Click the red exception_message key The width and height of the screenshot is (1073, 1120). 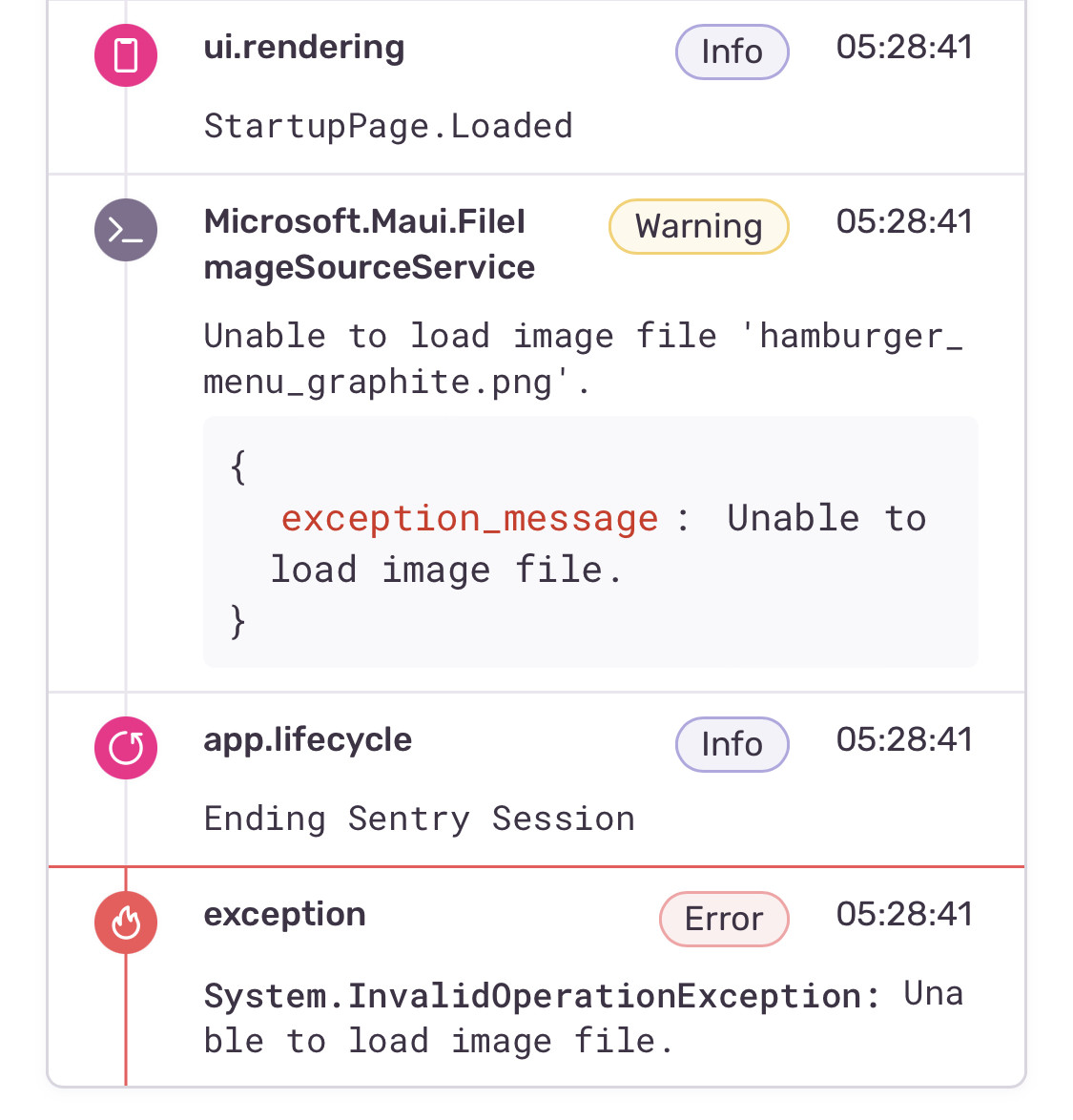coord(469,518)
